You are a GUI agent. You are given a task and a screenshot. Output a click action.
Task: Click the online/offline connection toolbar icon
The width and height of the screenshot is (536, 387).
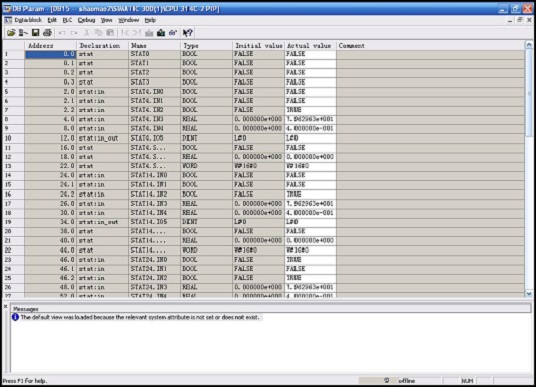[x=23, y=33]
